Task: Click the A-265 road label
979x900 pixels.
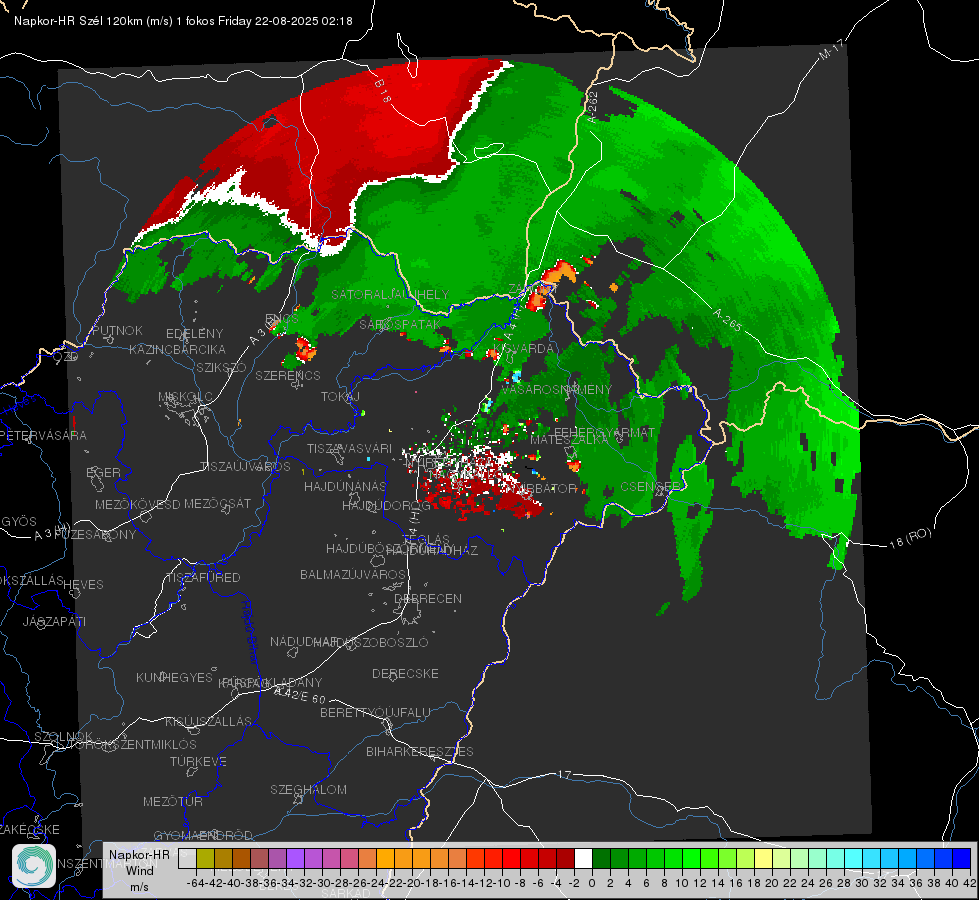Action: coord(728,320)
